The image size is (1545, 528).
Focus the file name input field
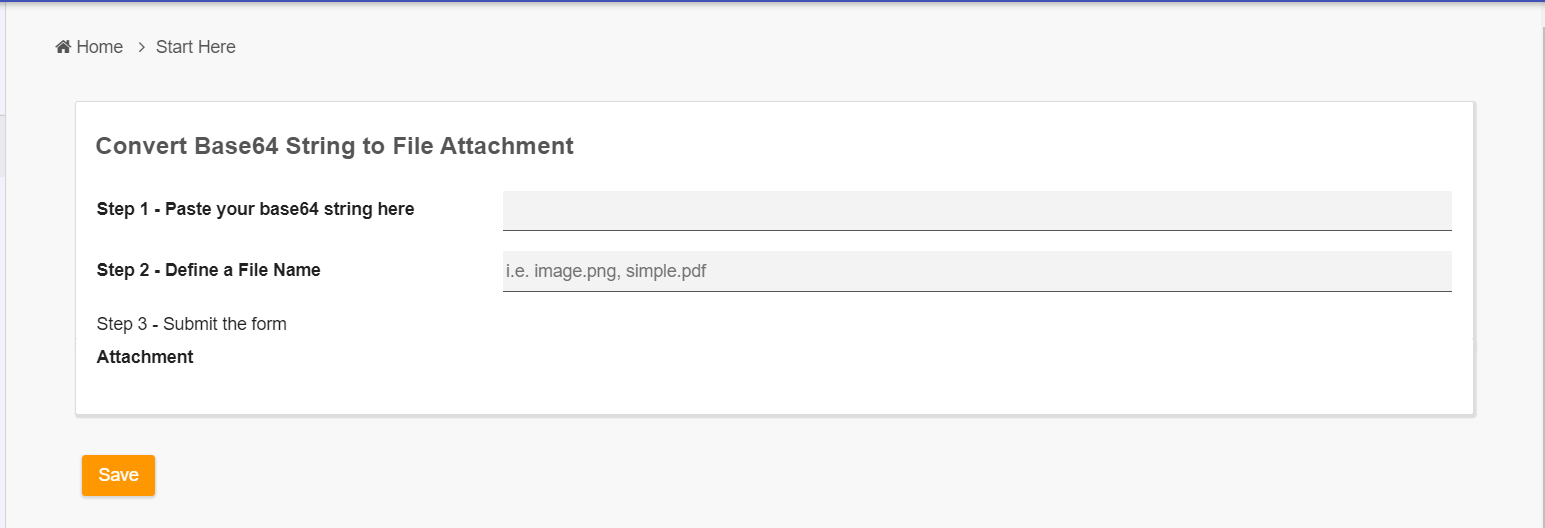pos(976,271)
